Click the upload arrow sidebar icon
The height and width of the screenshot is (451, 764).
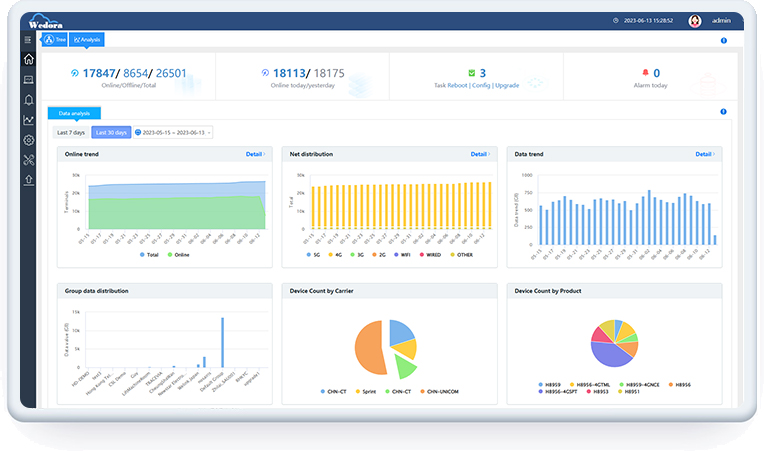point(28,180)
